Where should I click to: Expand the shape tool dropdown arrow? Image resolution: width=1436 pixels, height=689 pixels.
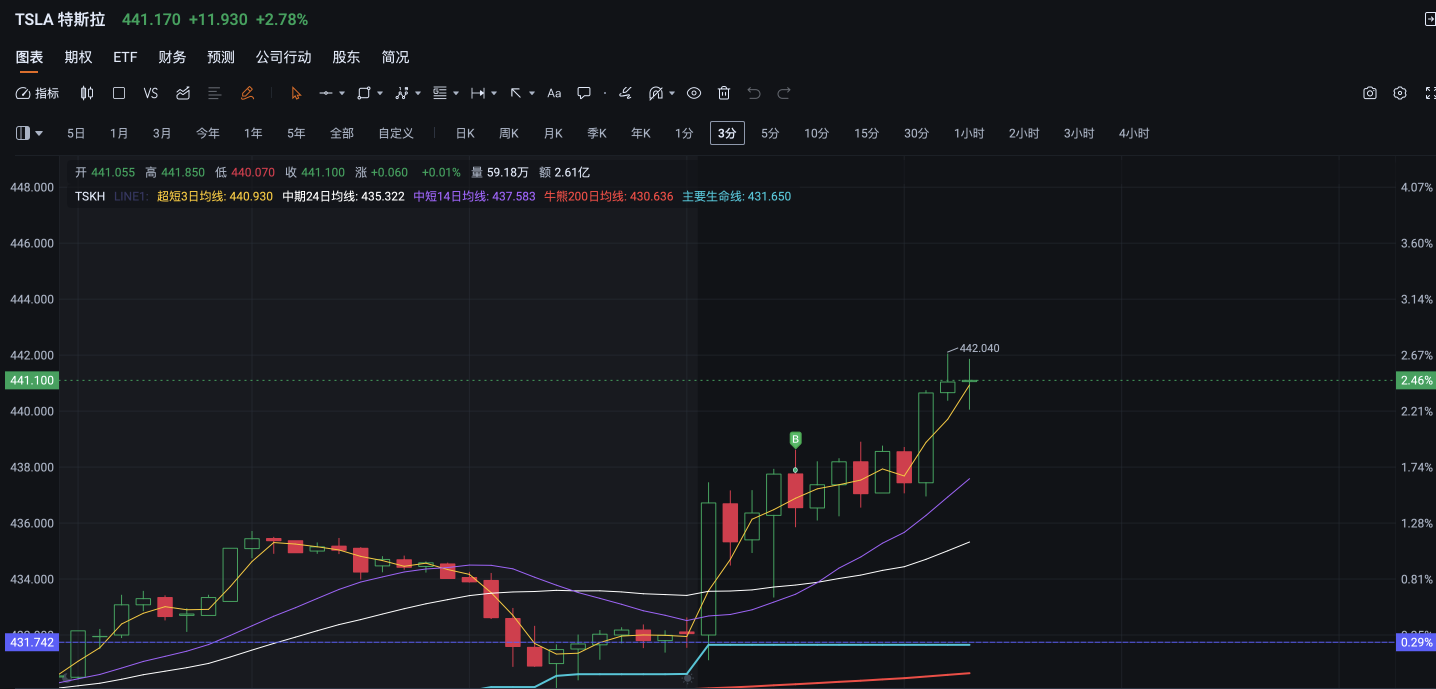(x=380, y=93)
